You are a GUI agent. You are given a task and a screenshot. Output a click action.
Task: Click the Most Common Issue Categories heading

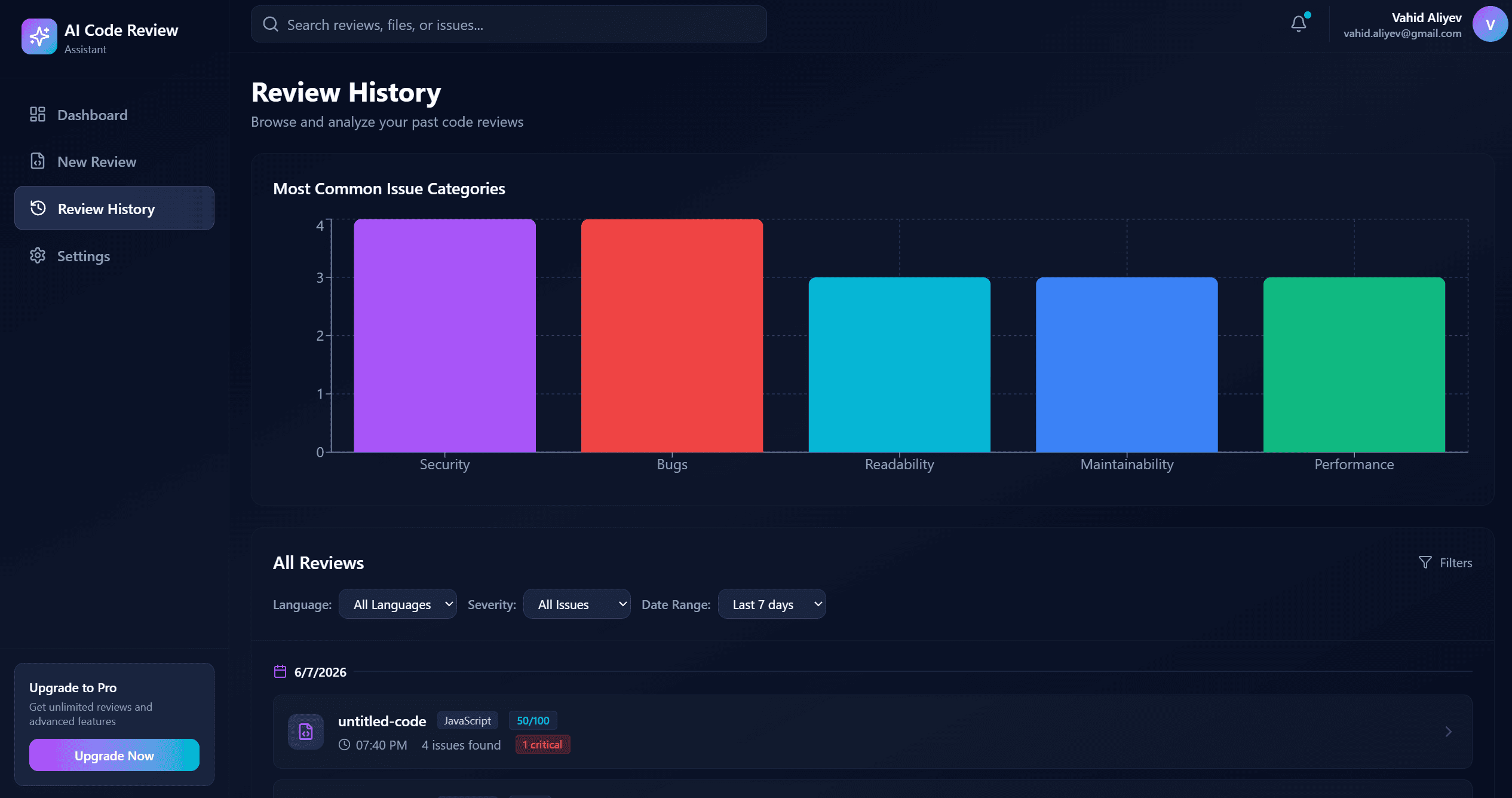(389, 189)
